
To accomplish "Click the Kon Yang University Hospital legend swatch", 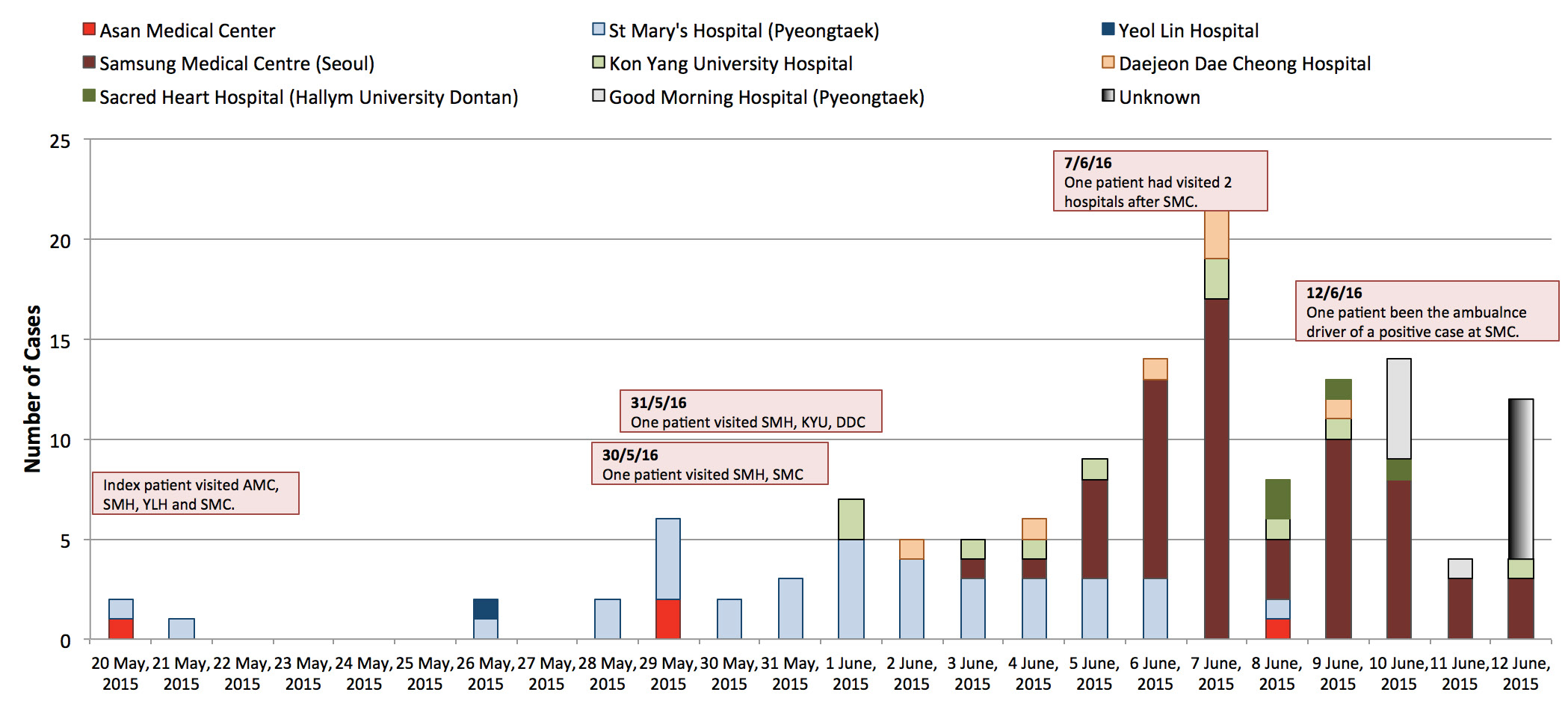I will (598, 63).
